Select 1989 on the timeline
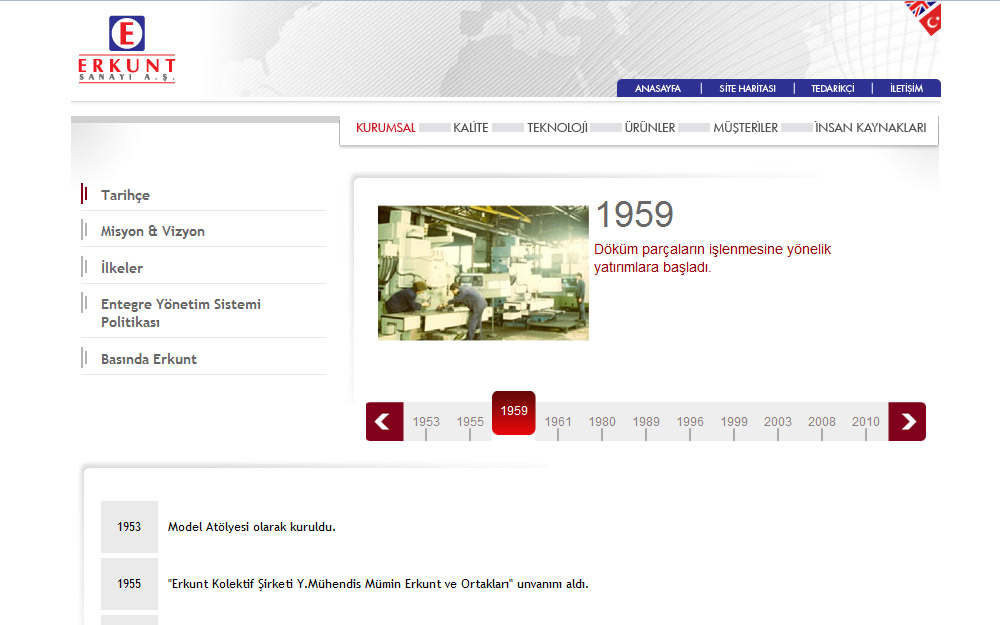 point(646,422)
